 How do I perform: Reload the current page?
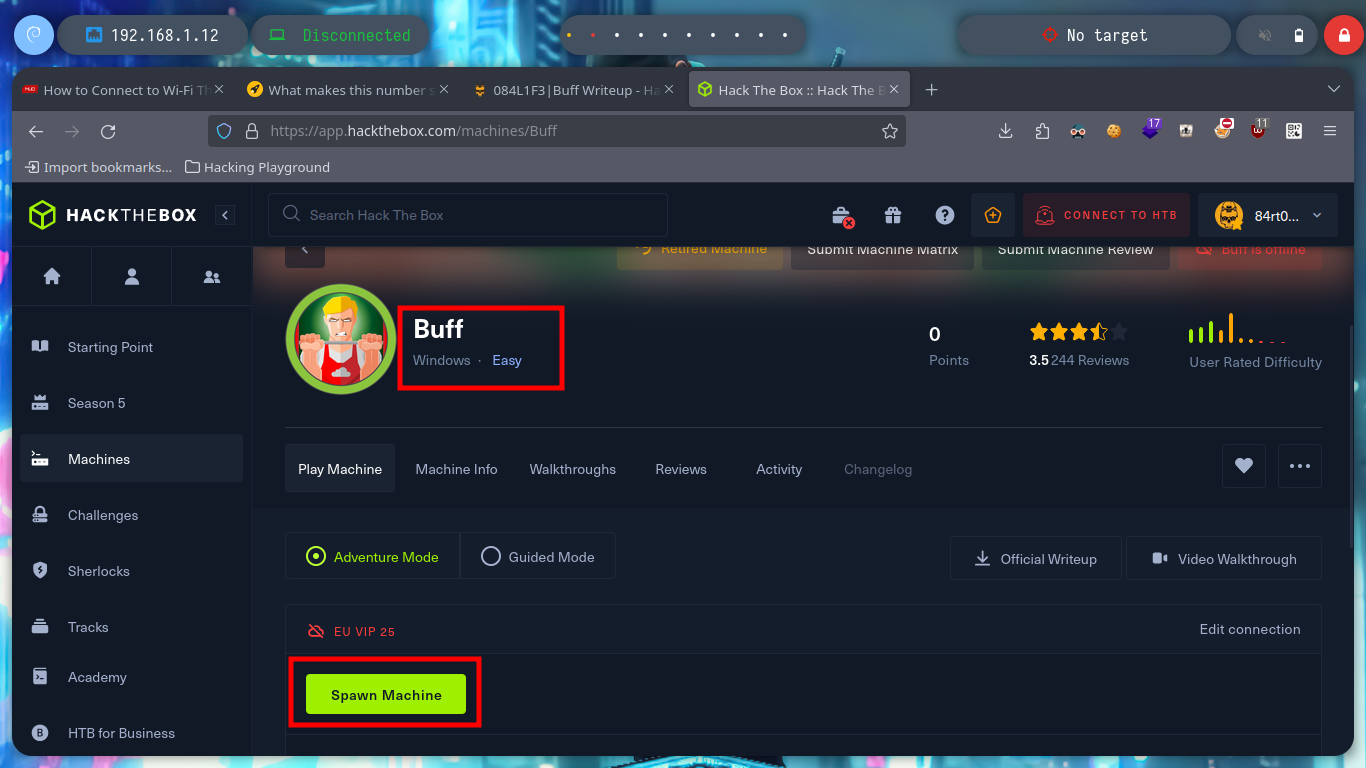[108, 131]
